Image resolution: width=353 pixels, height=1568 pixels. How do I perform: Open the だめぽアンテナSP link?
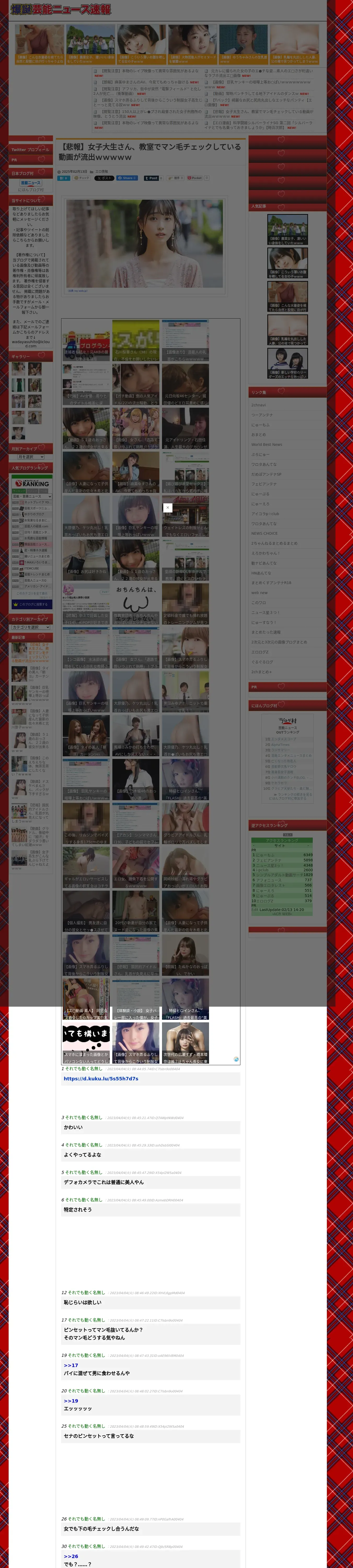[267, 474]
